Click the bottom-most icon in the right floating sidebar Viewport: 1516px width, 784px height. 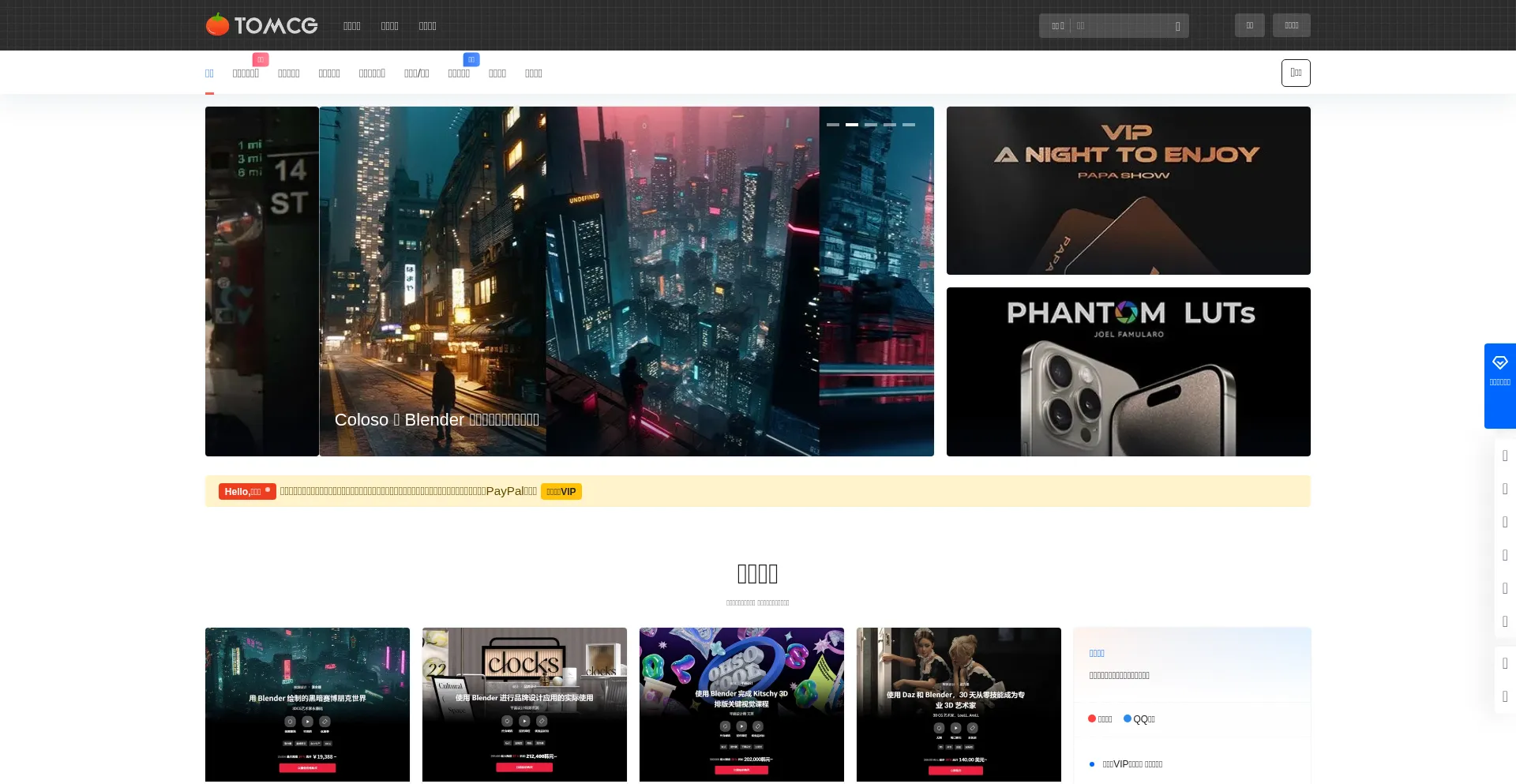coord(1505,696)
